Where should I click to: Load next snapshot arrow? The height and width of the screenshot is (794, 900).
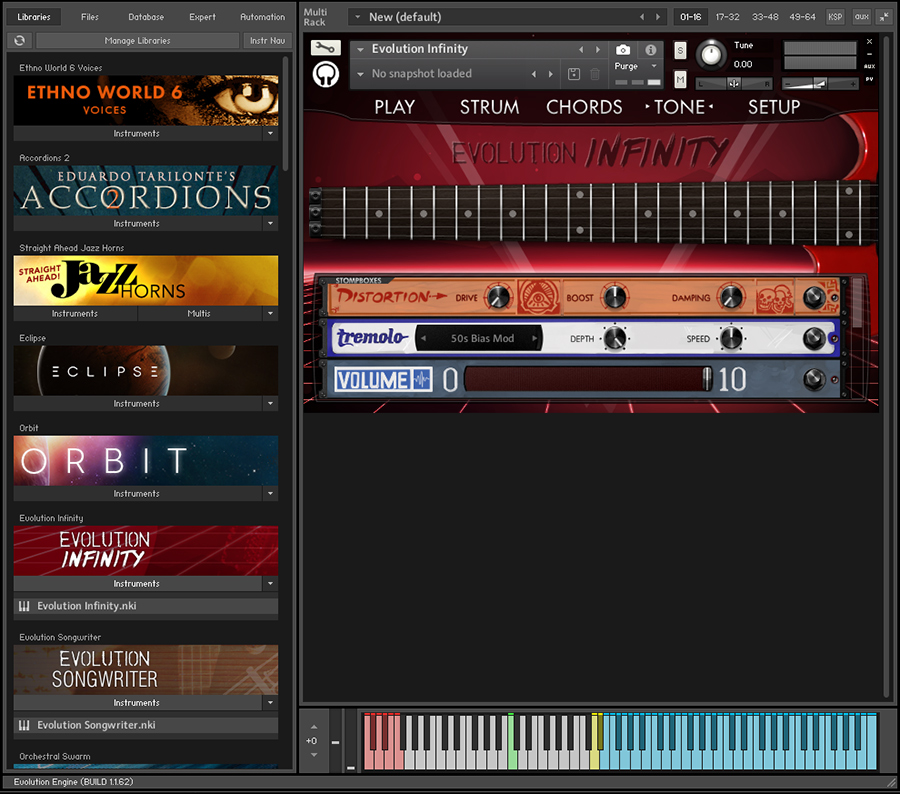(x=550, y=73)
